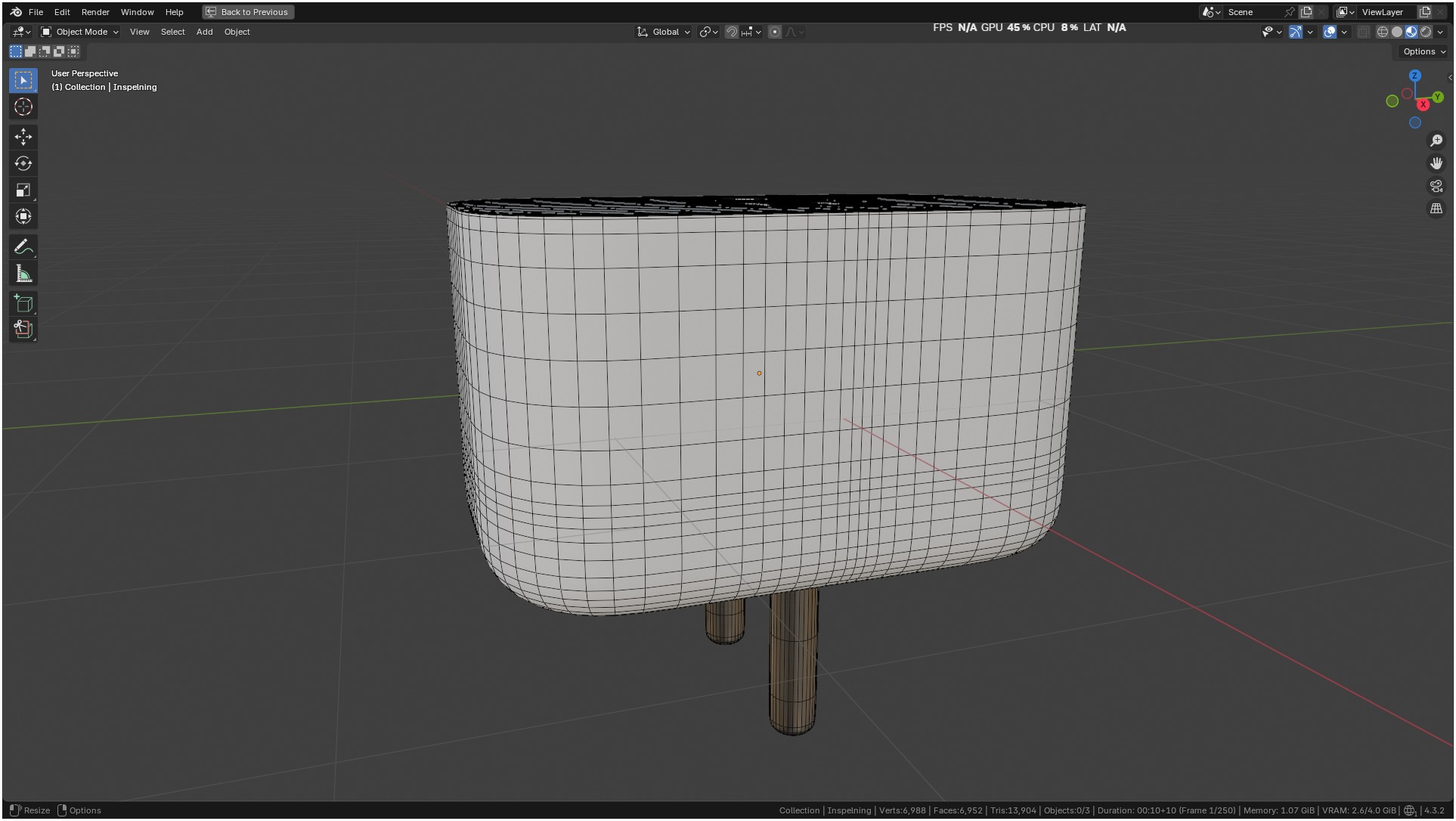
Task: Open selectability and visibility dropdown
Action: tap(1272, 32)
